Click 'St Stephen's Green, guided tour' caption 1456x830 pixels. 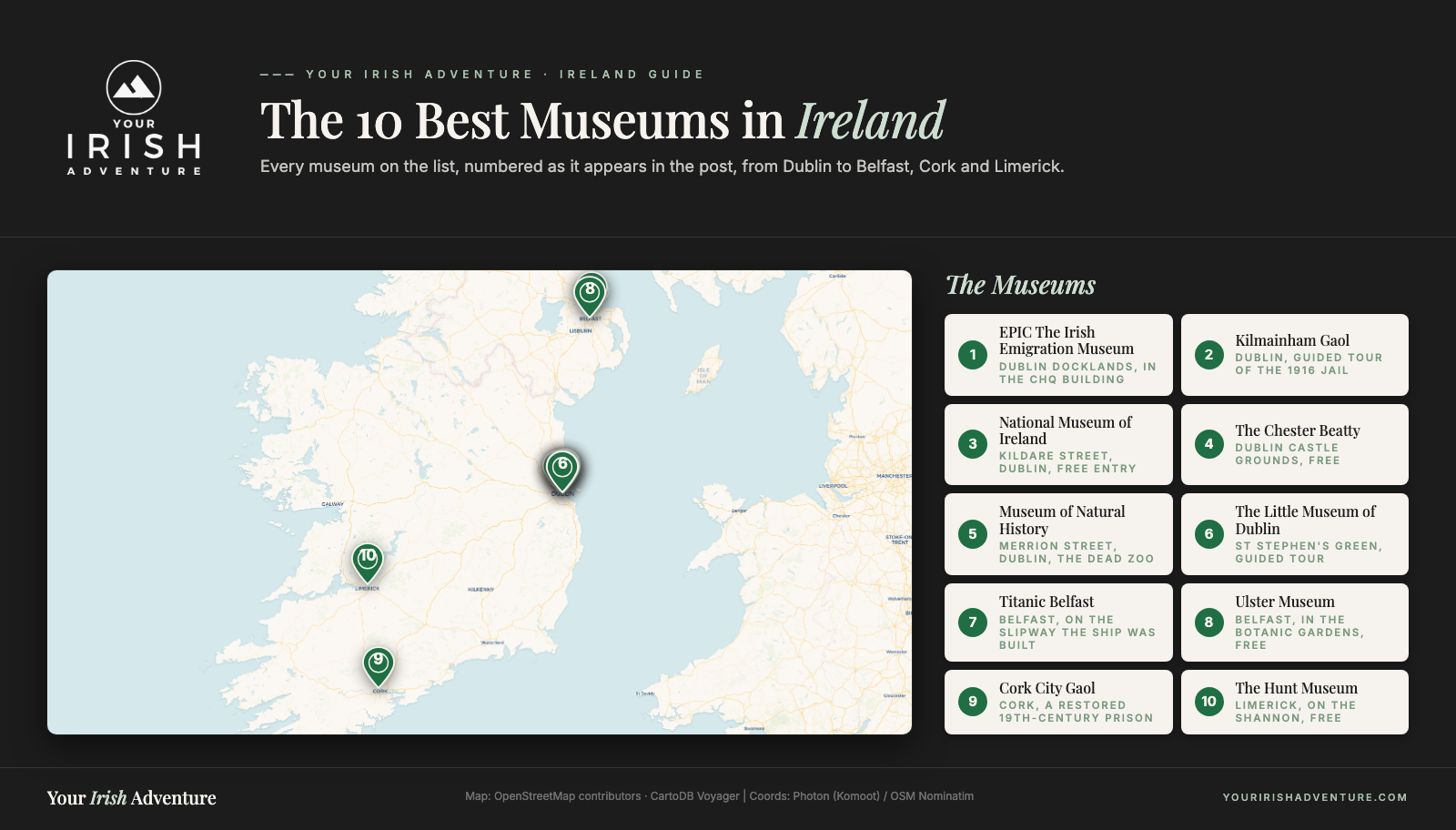(x=1309, y=552)
